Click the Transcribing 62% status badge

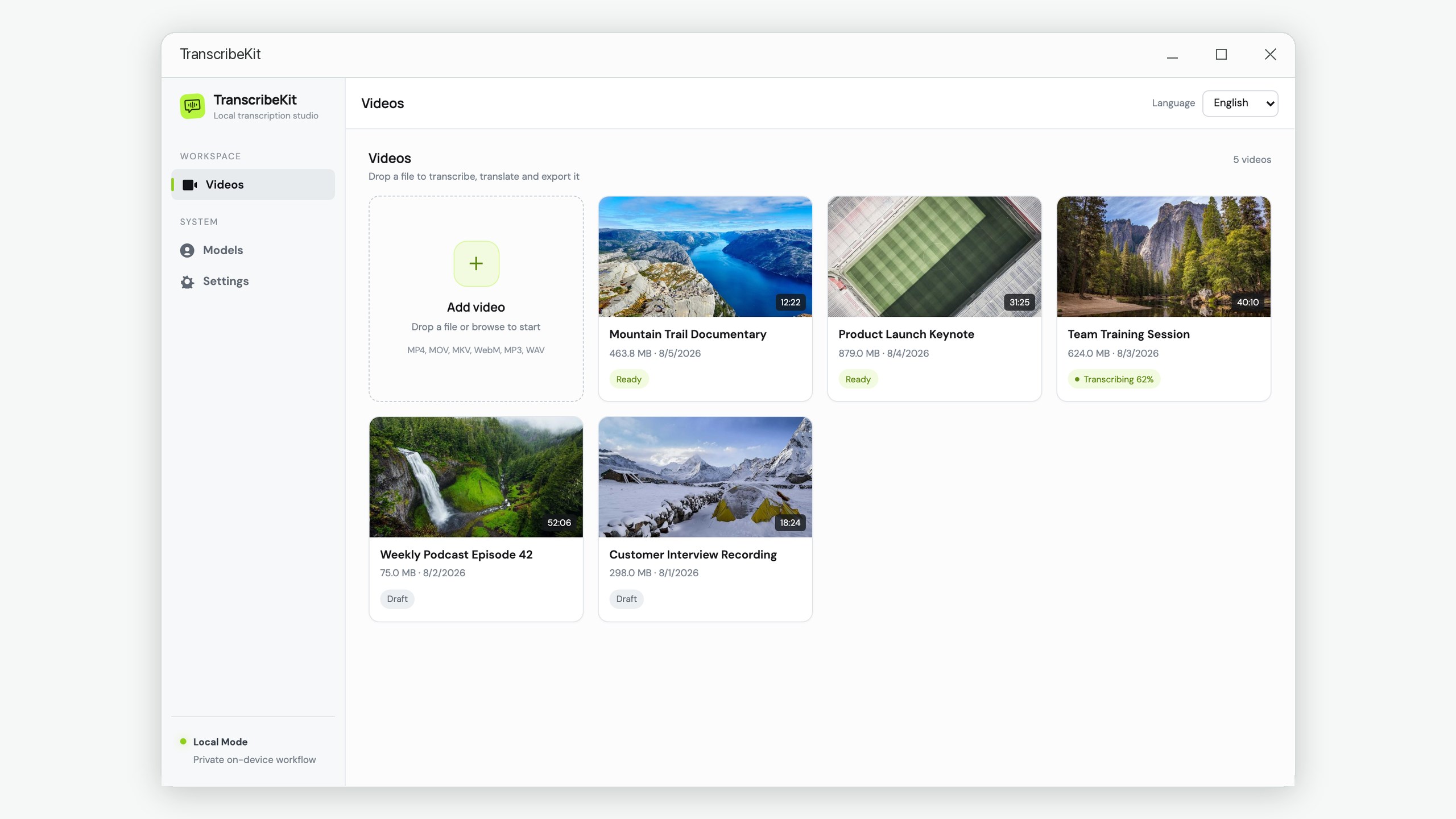tap(1114, 379)
